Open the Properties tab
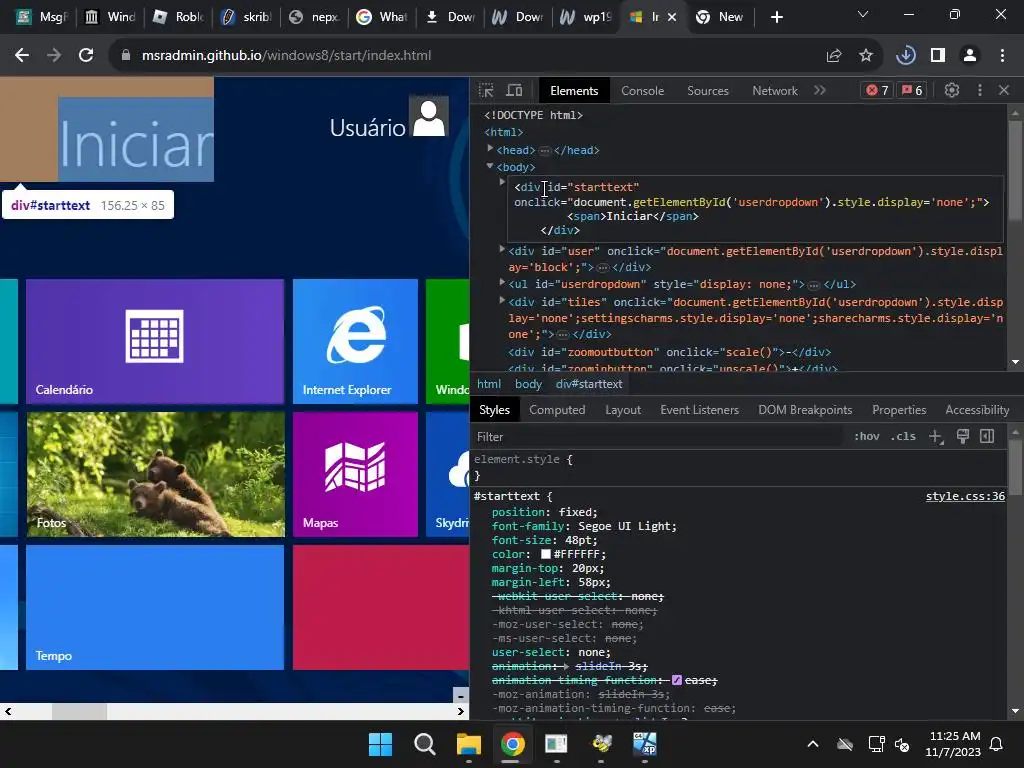Screen dimensions: 1024x768 899,409
